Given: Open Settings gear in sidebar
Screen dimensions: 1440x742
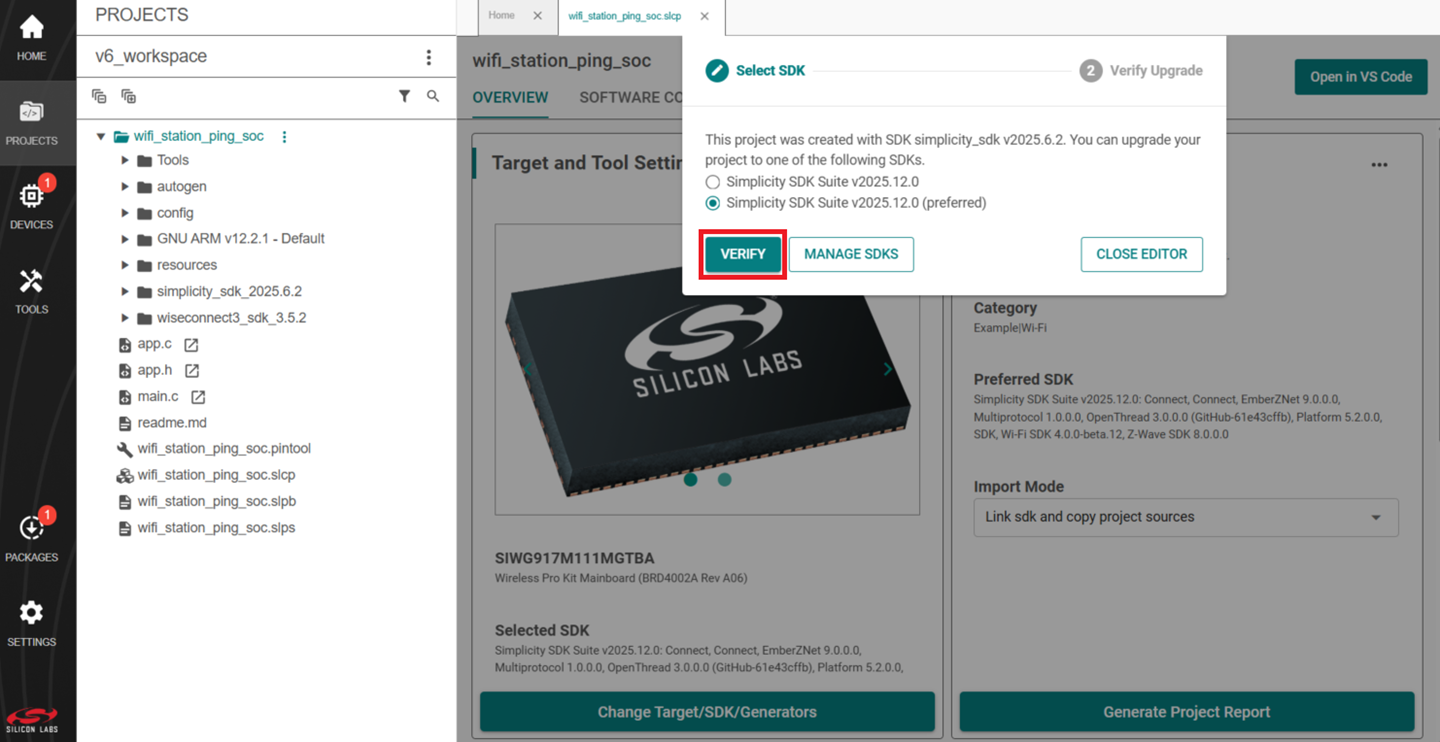Looking at the screenshot, I should [31, 622].
